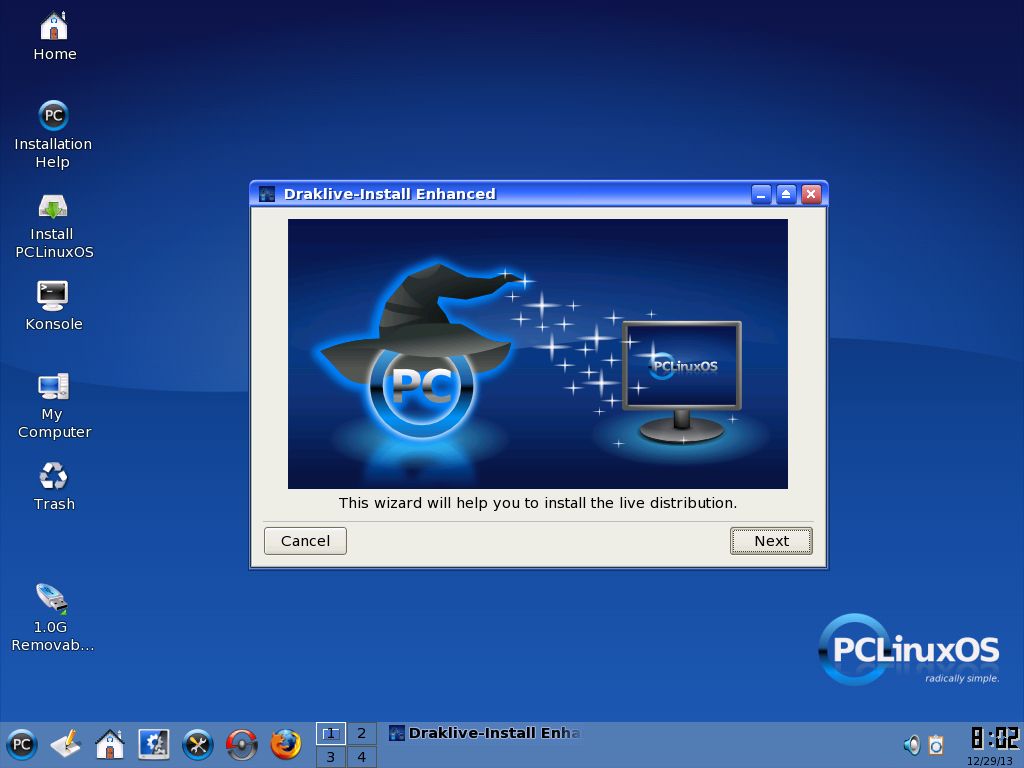Open the Trash desktop icon
Viewport: 1024px width, 768px height.
click(x=54, y=486)
